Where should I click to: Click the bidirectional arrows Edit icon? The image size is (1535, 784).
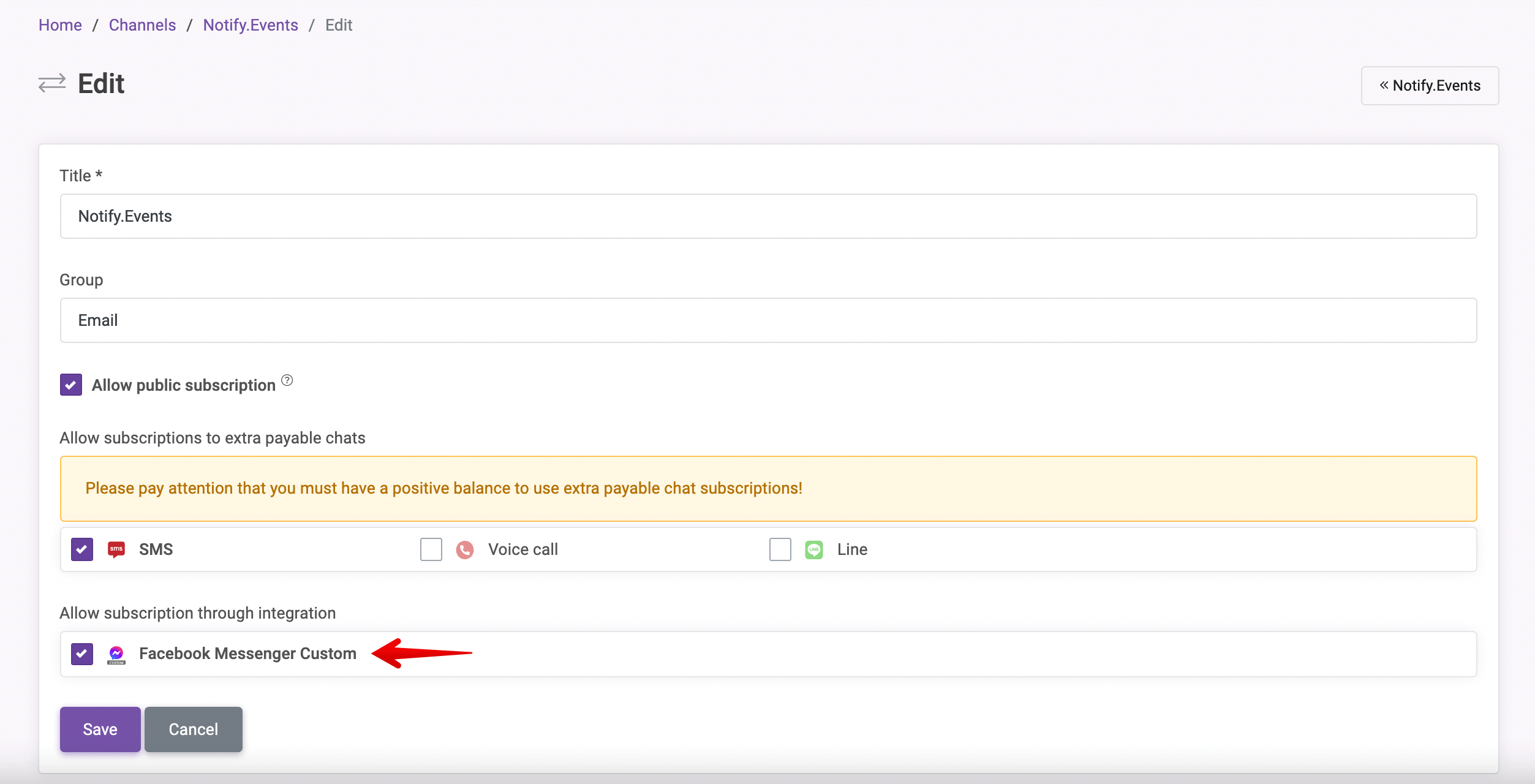coord(51,83)
